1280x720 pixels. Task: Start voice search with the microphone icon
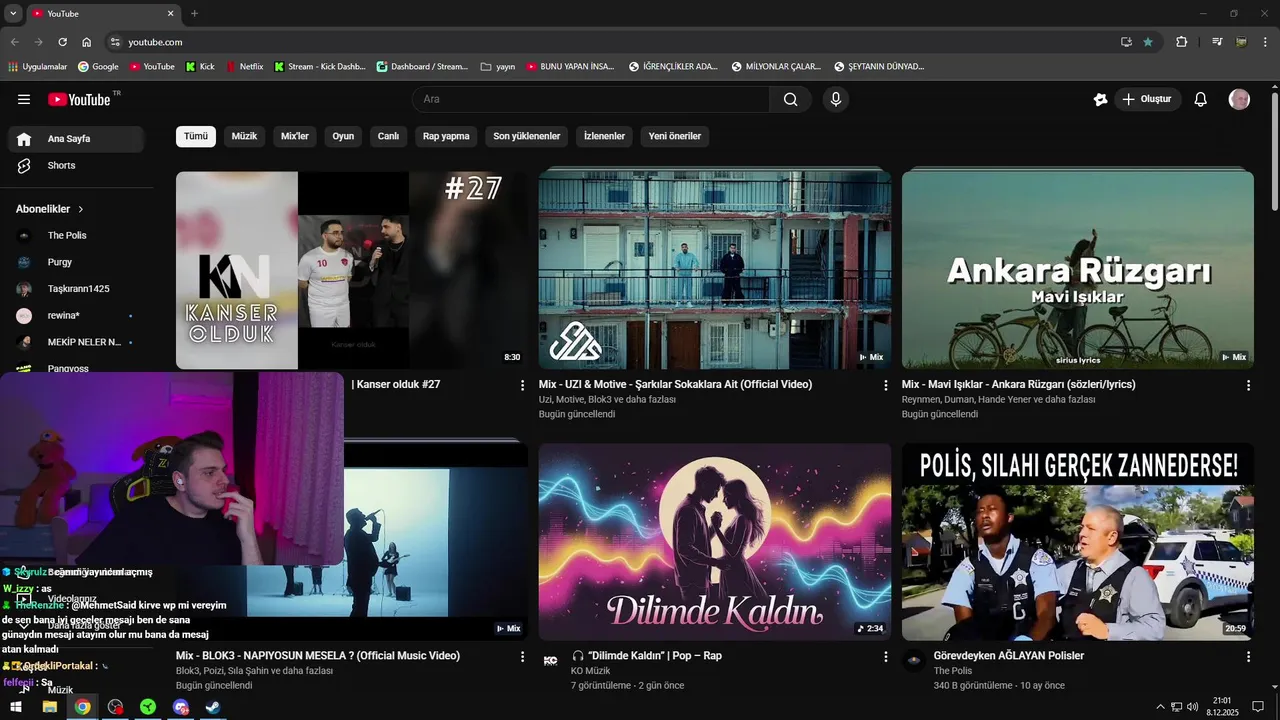[836, 99]
